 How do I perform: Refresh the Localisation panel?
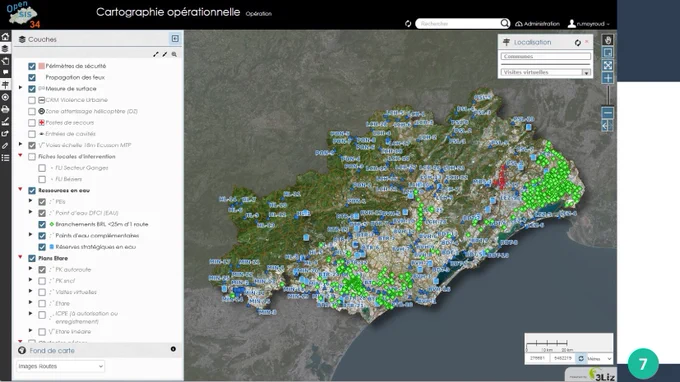(578, 42)
